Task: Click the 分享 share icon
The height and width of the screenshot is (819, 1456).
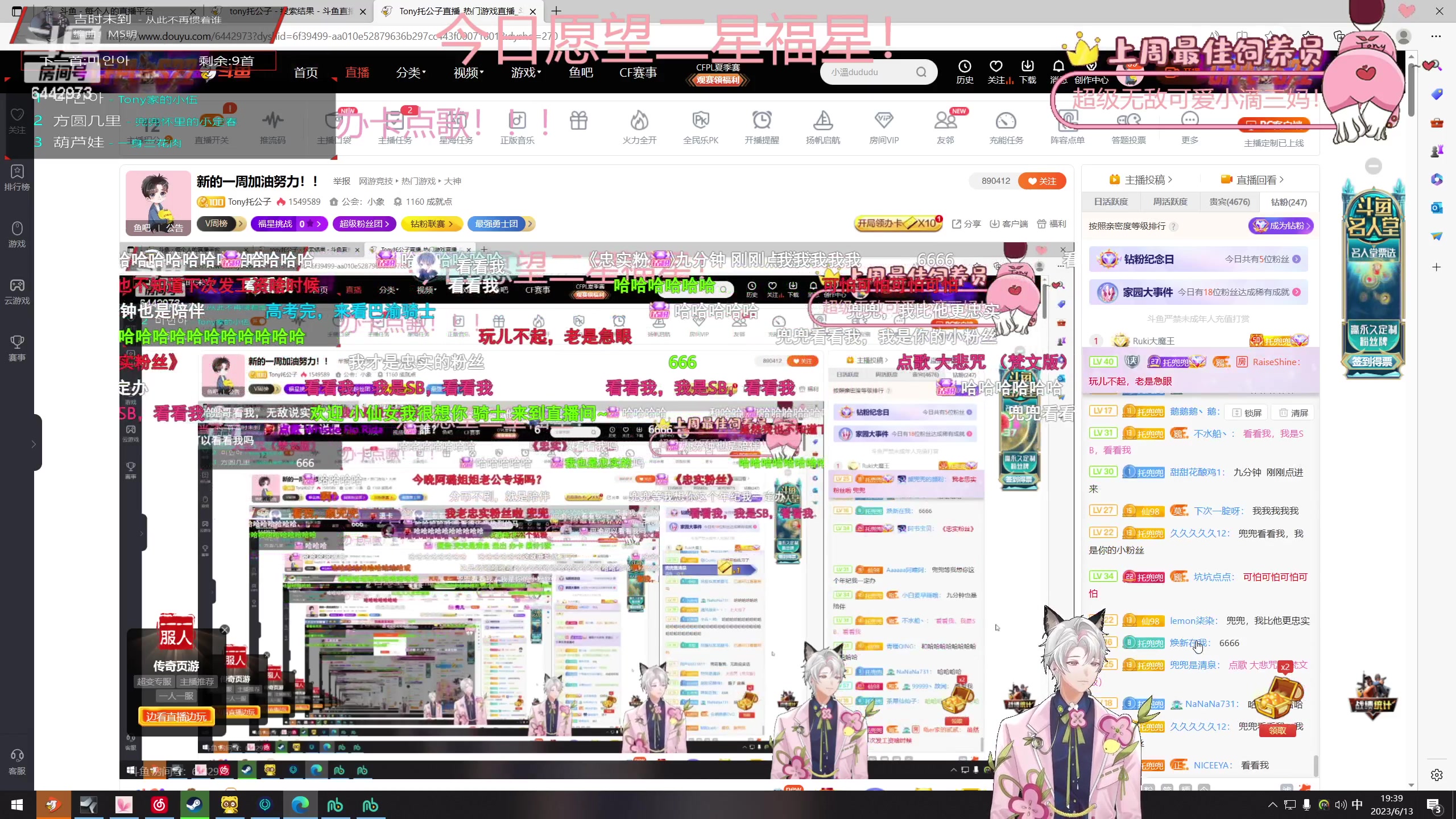Action: (966, 224)
